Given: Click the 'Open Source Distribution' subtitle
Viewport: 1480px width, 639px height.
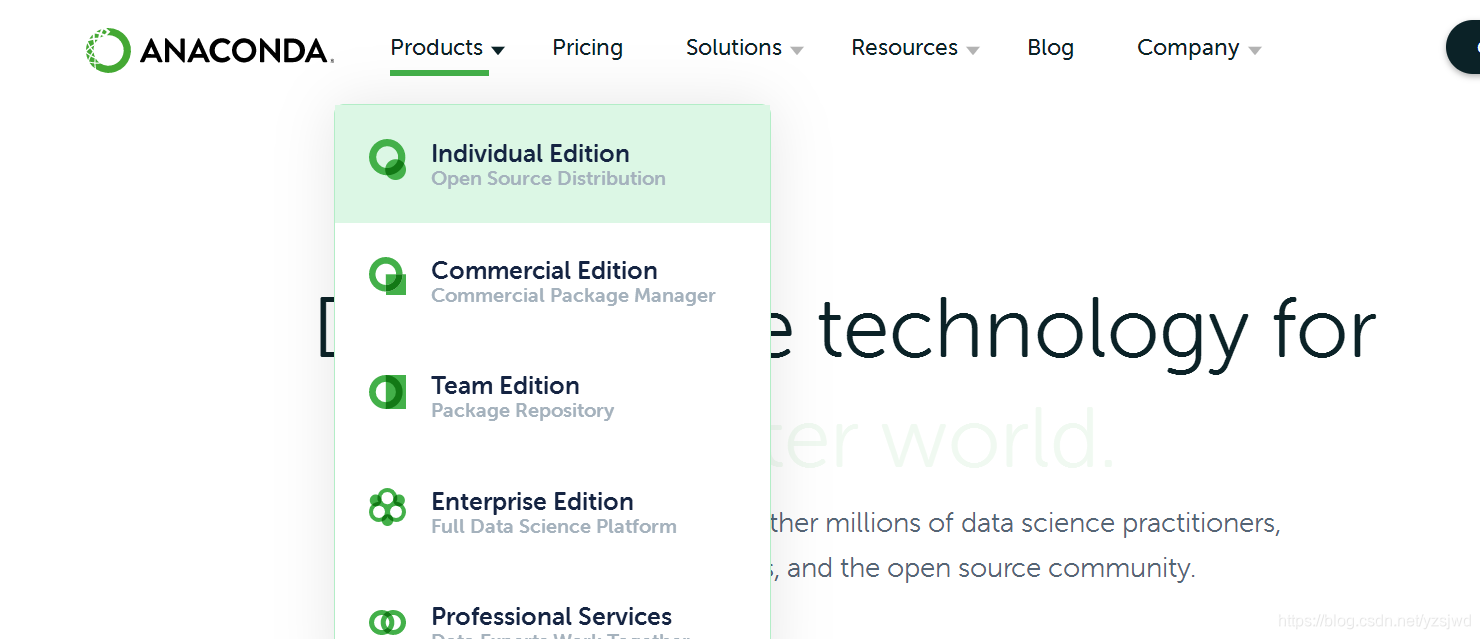Looking at the screenshot, I should pos(548,179).
